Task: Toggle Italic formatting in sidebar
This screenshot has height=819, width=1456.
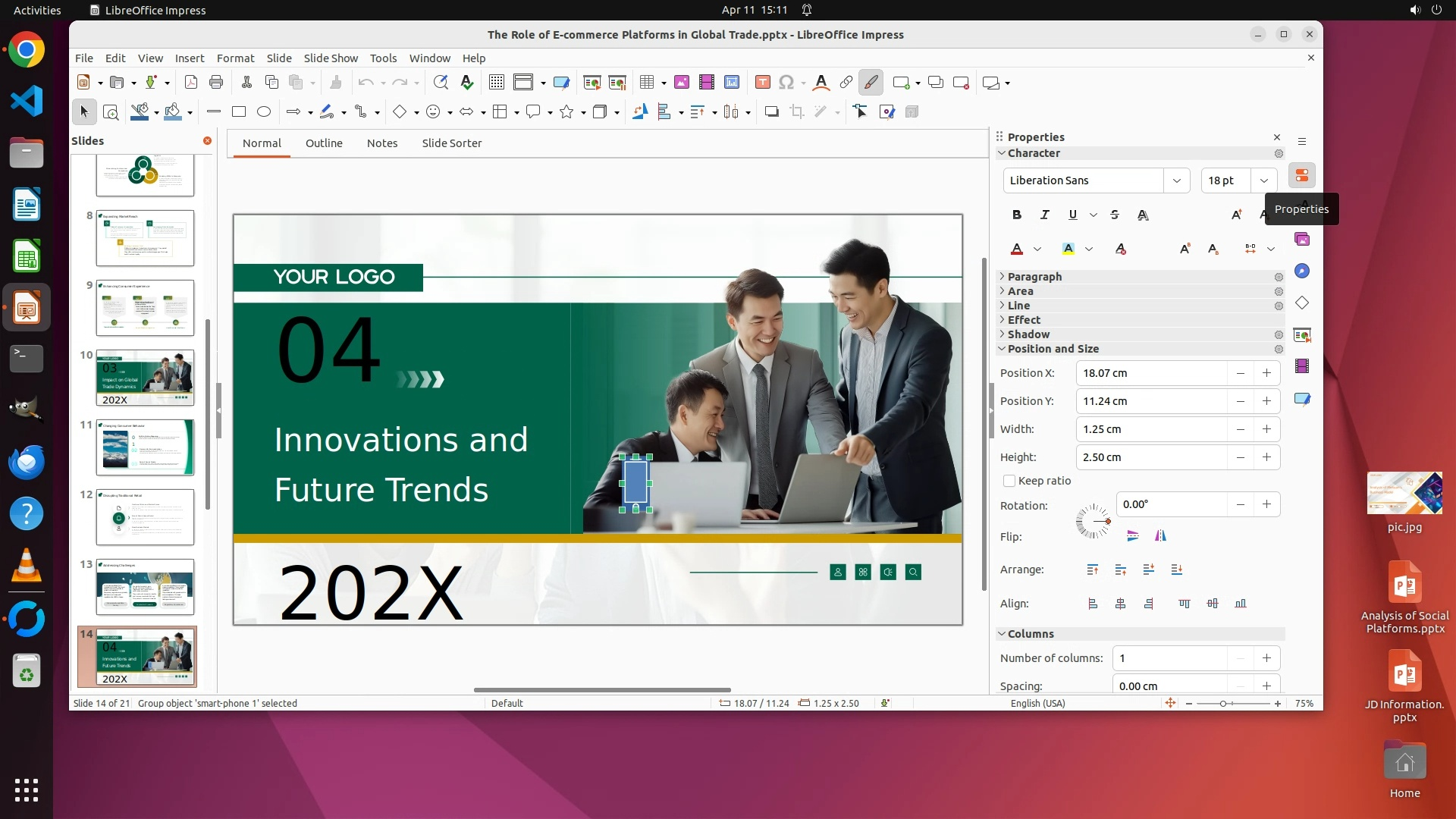Action: [x=1045, y=215]
